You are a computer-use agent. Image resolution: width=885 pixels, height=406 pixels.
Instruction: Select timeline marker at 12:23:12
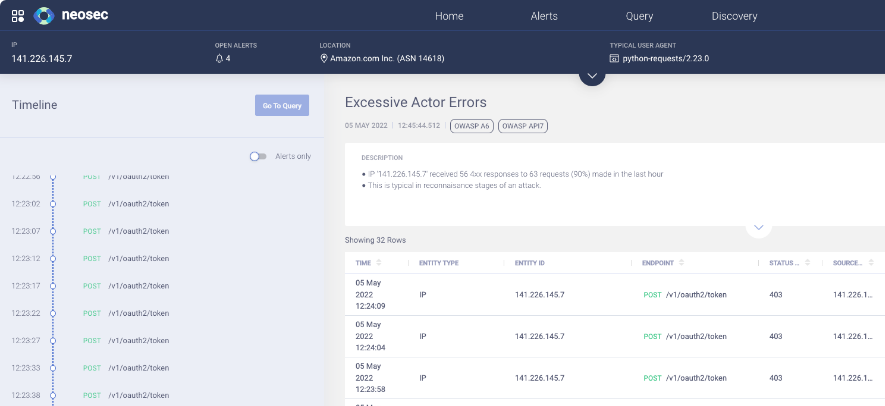click(x=53, y=259)
